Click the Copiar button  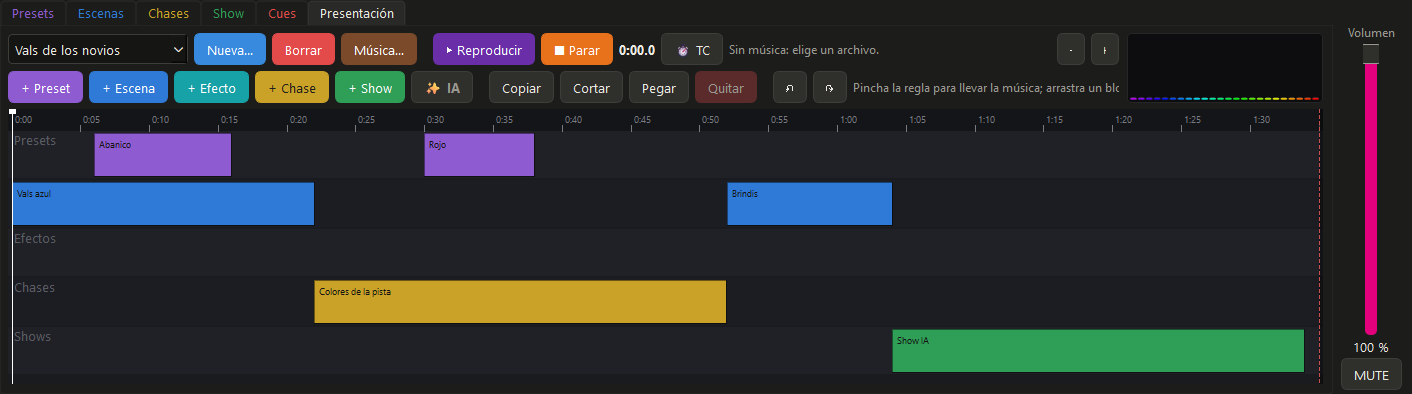click(521, 88)
